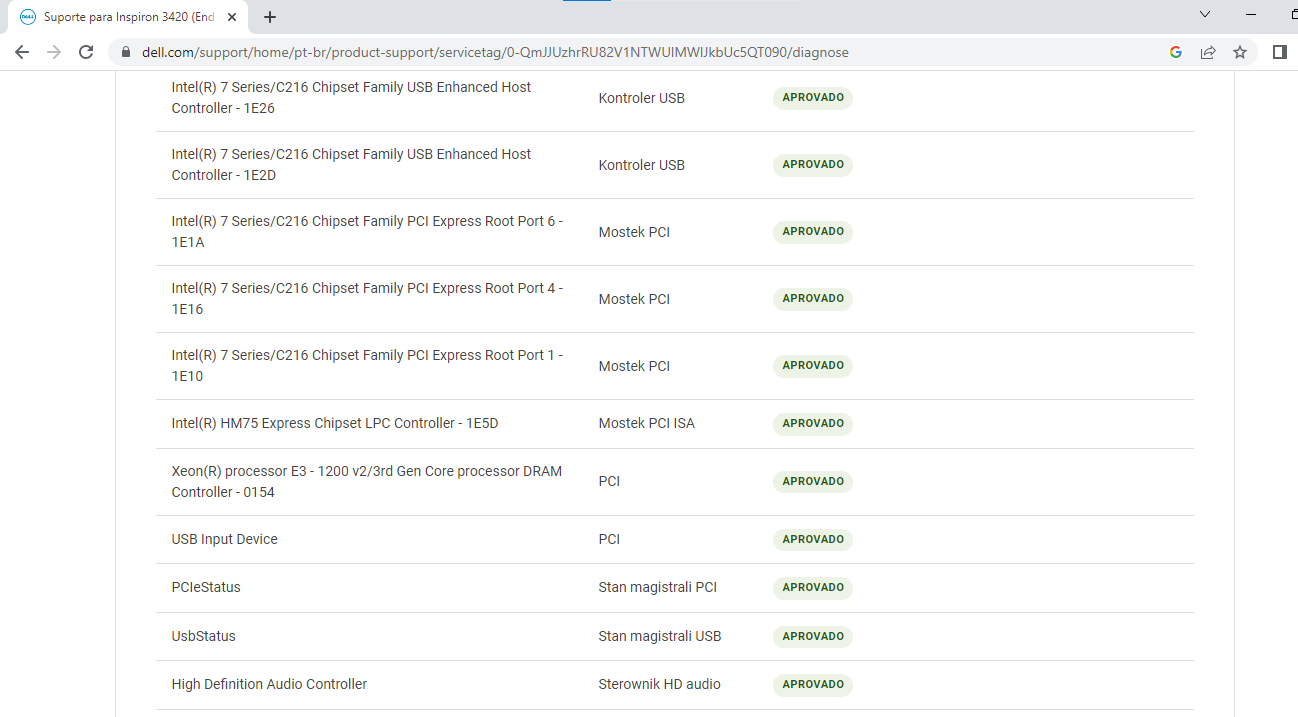
Task: Reload the Dell support page
Action: (86, 52)
